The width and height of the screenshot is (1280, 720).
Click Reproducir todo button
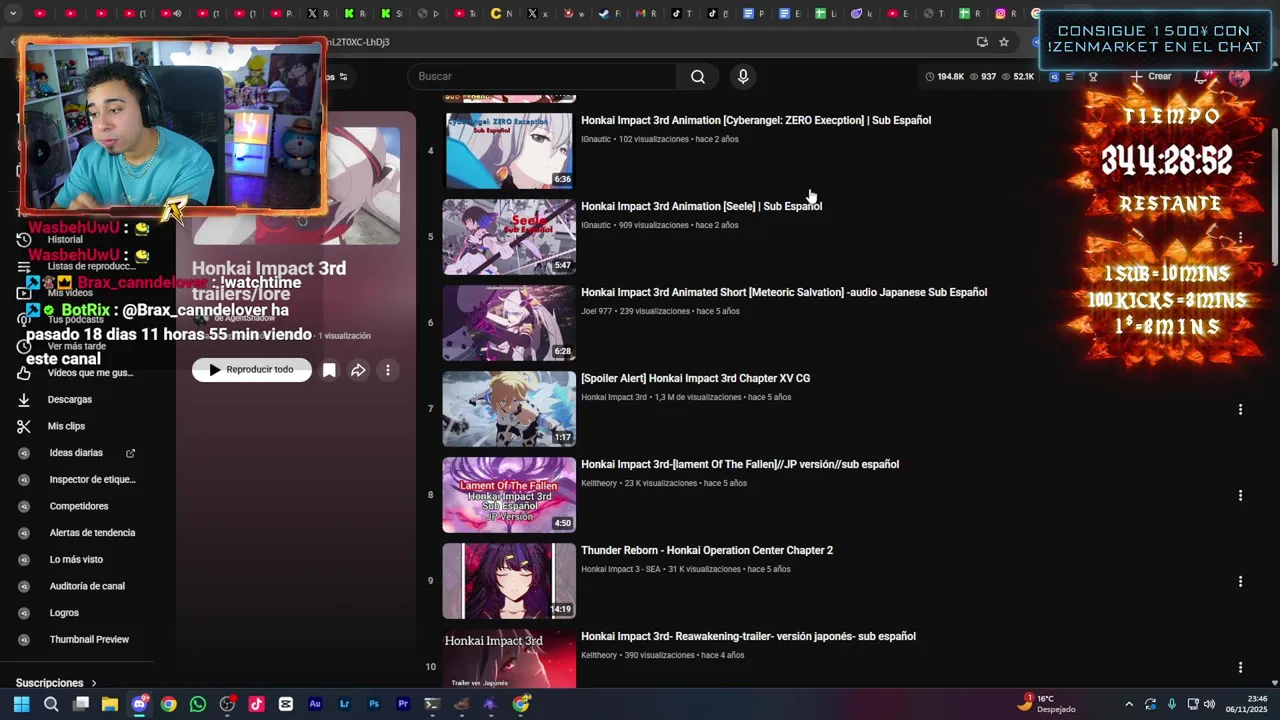tap(252, 370)
